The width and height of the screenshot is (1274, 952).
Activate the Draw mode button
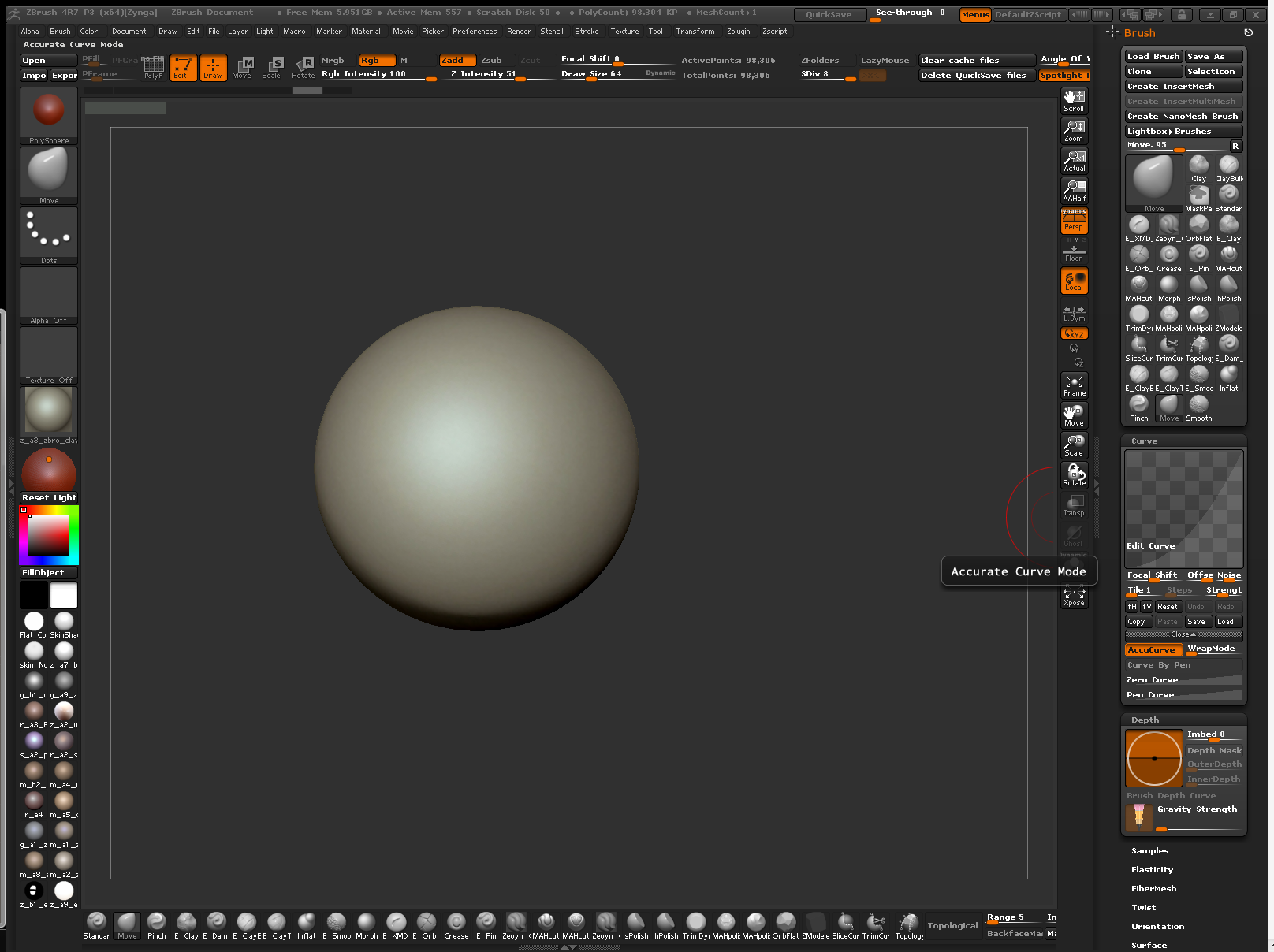213,68
